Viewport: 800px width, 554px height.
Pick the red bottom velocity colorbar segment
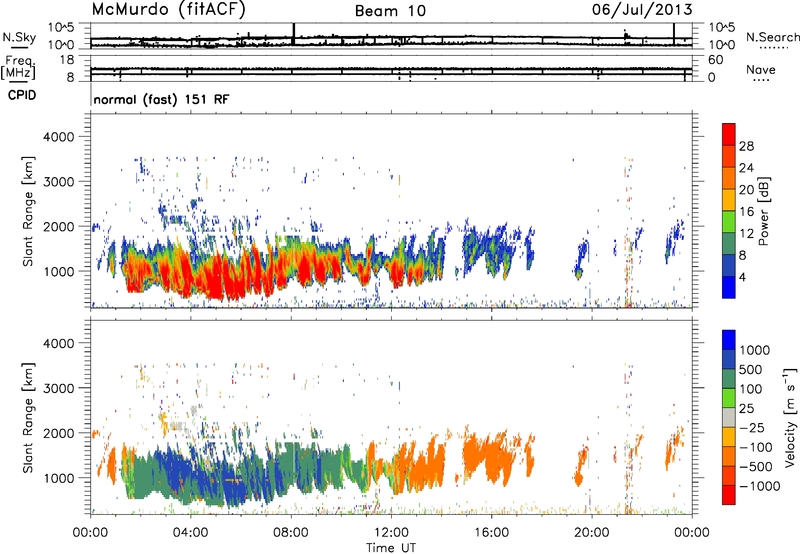729,495
